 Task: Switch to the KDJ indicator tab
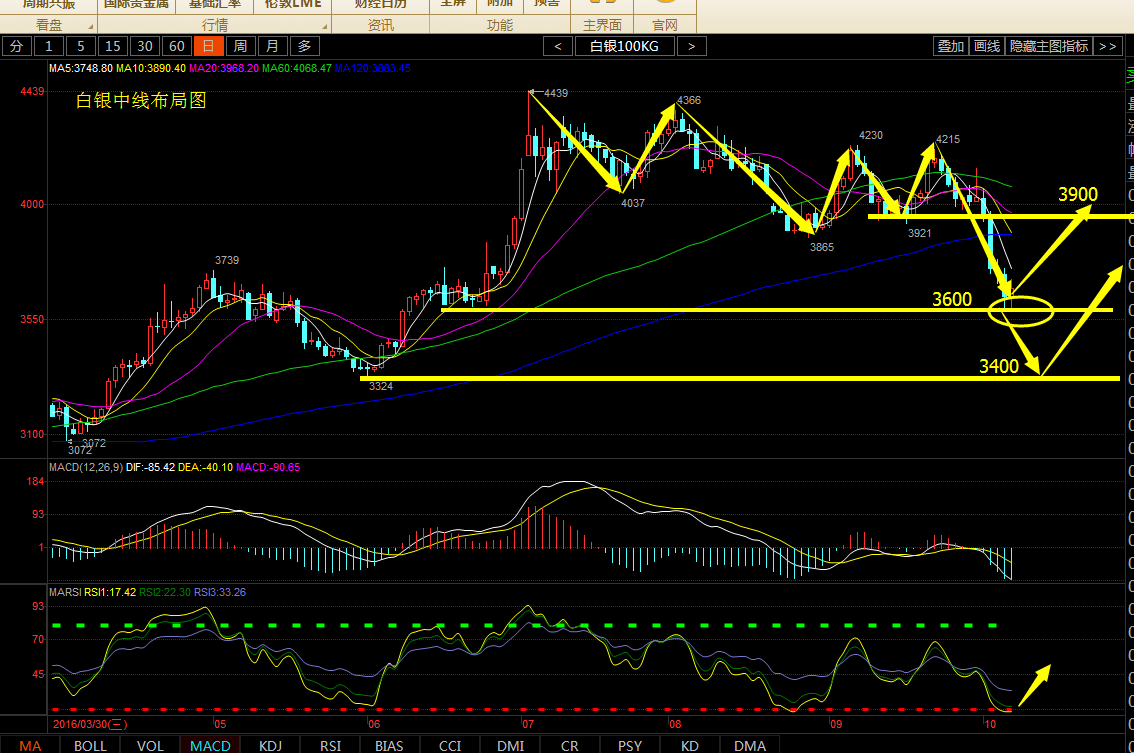pyautogui.click(x=270, y=745)
